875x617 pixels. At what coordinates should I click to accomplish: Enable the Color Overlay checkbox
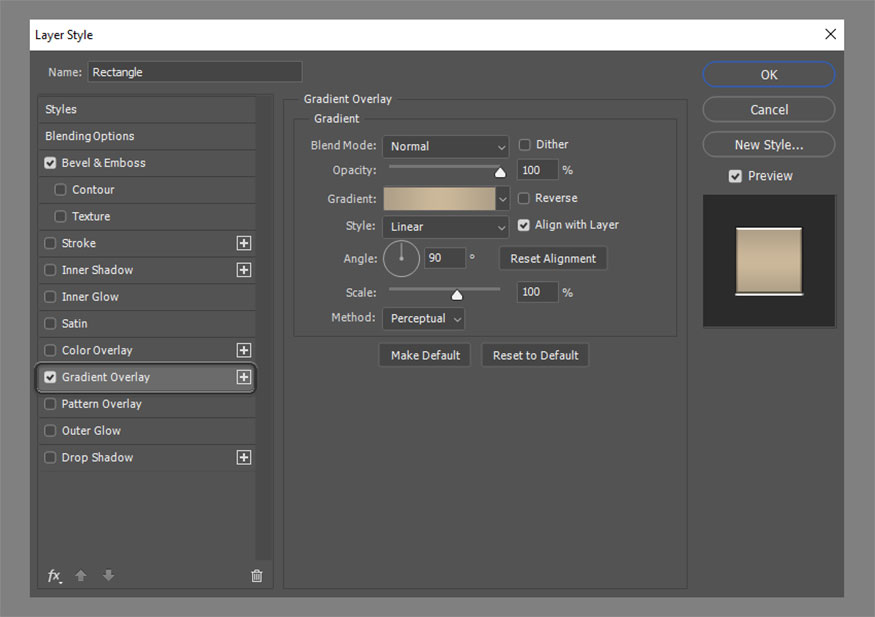click(x=50, y=350)
